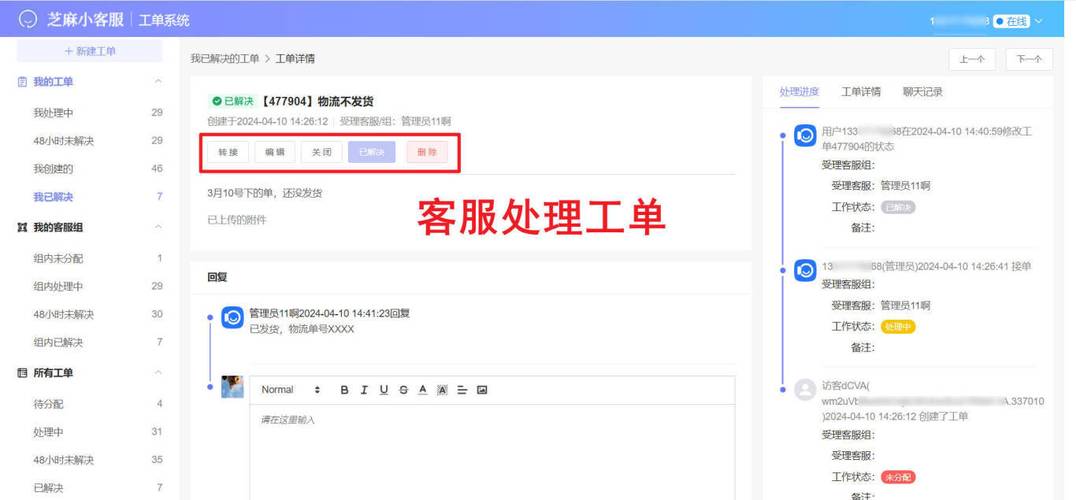This screenshot has width=1076, height=500.
Task: Open the text color picker
Action: (423, 390)
